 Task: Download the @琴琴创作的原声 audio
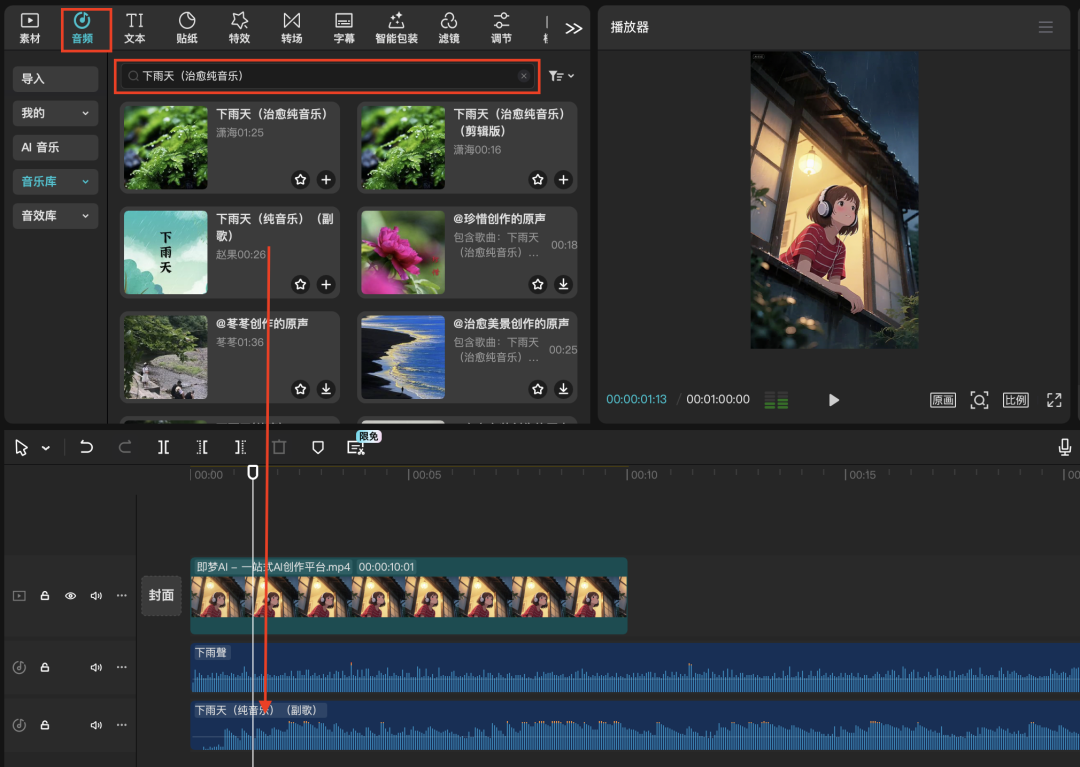point(326,389)
